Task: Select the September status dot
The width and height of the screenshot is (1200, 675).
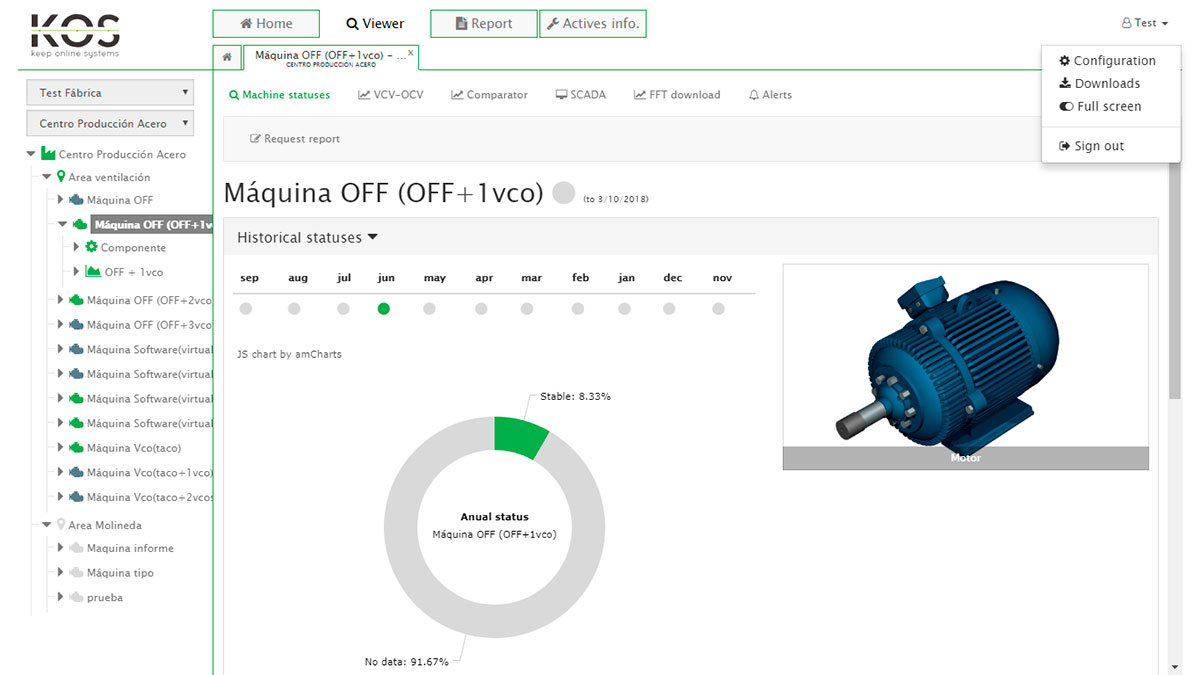Action: pos(246,309)
